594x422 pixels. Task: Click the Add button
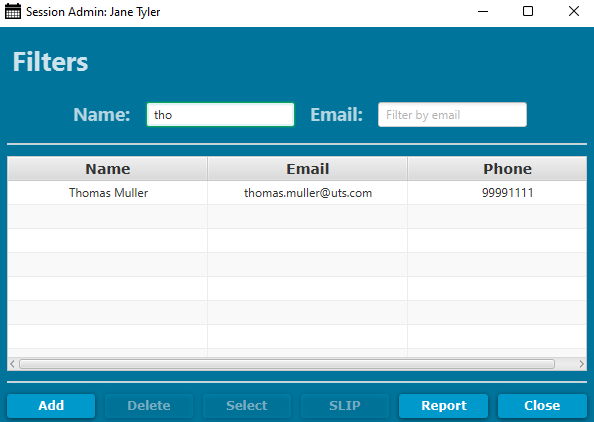[51, 406]
